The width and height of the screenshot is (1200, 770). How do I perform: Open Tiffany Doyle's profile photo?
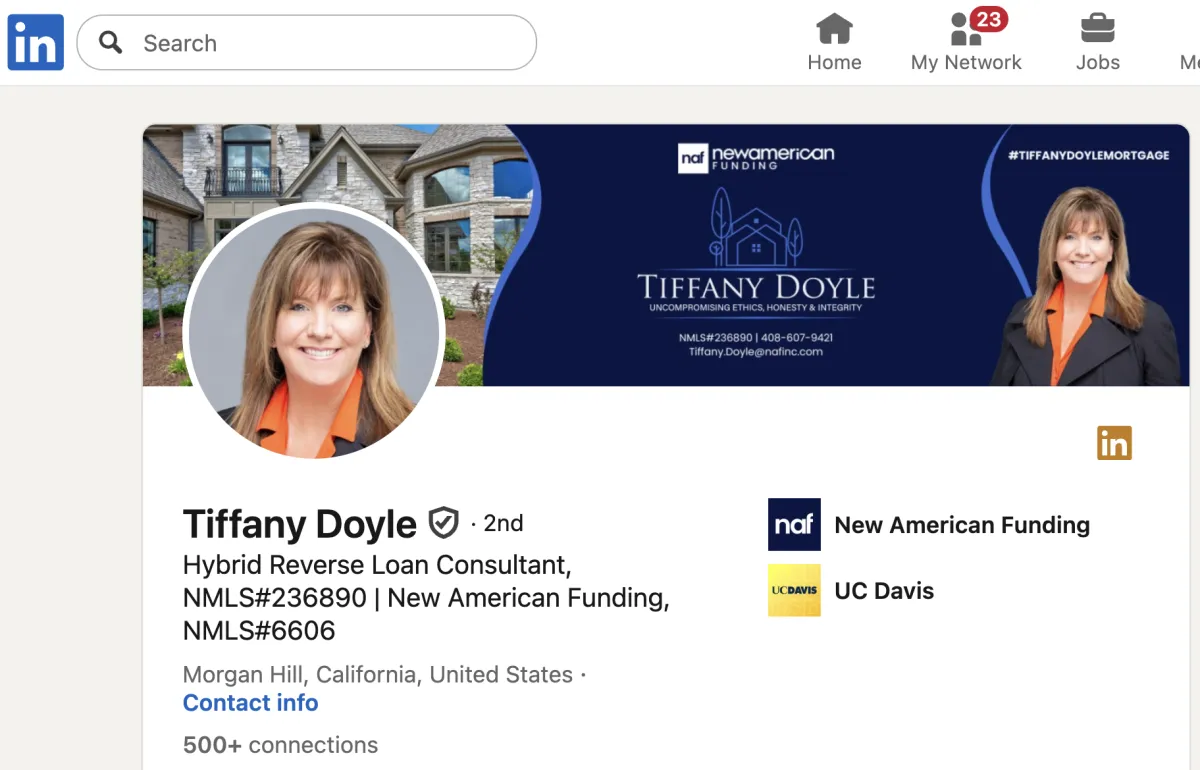[315, 332]
